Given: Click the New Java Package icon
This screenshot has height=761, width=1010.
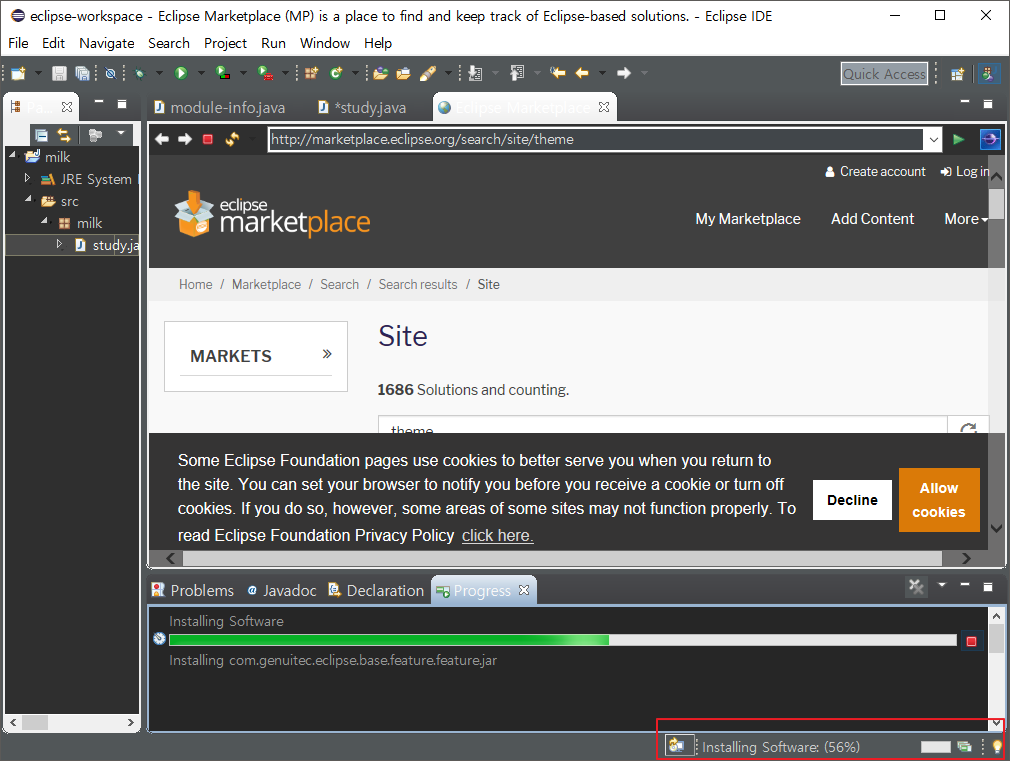Looking at the screenshot, I should [312, 73].
